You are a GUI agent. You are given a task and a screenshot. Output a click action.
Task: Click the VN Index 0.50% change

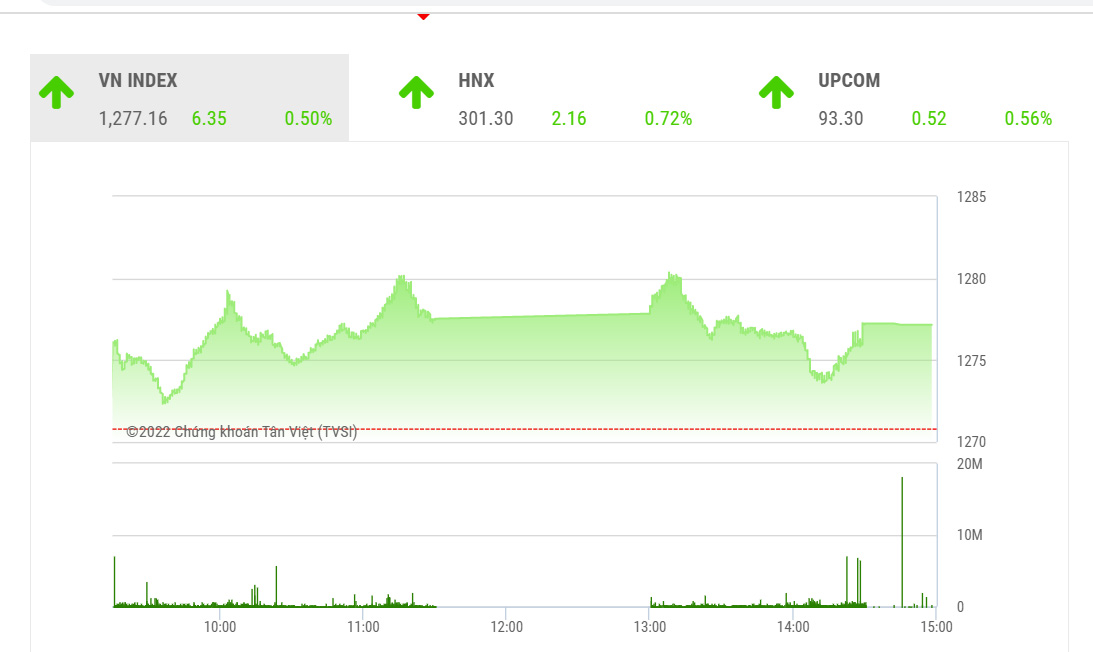[308, 119]
